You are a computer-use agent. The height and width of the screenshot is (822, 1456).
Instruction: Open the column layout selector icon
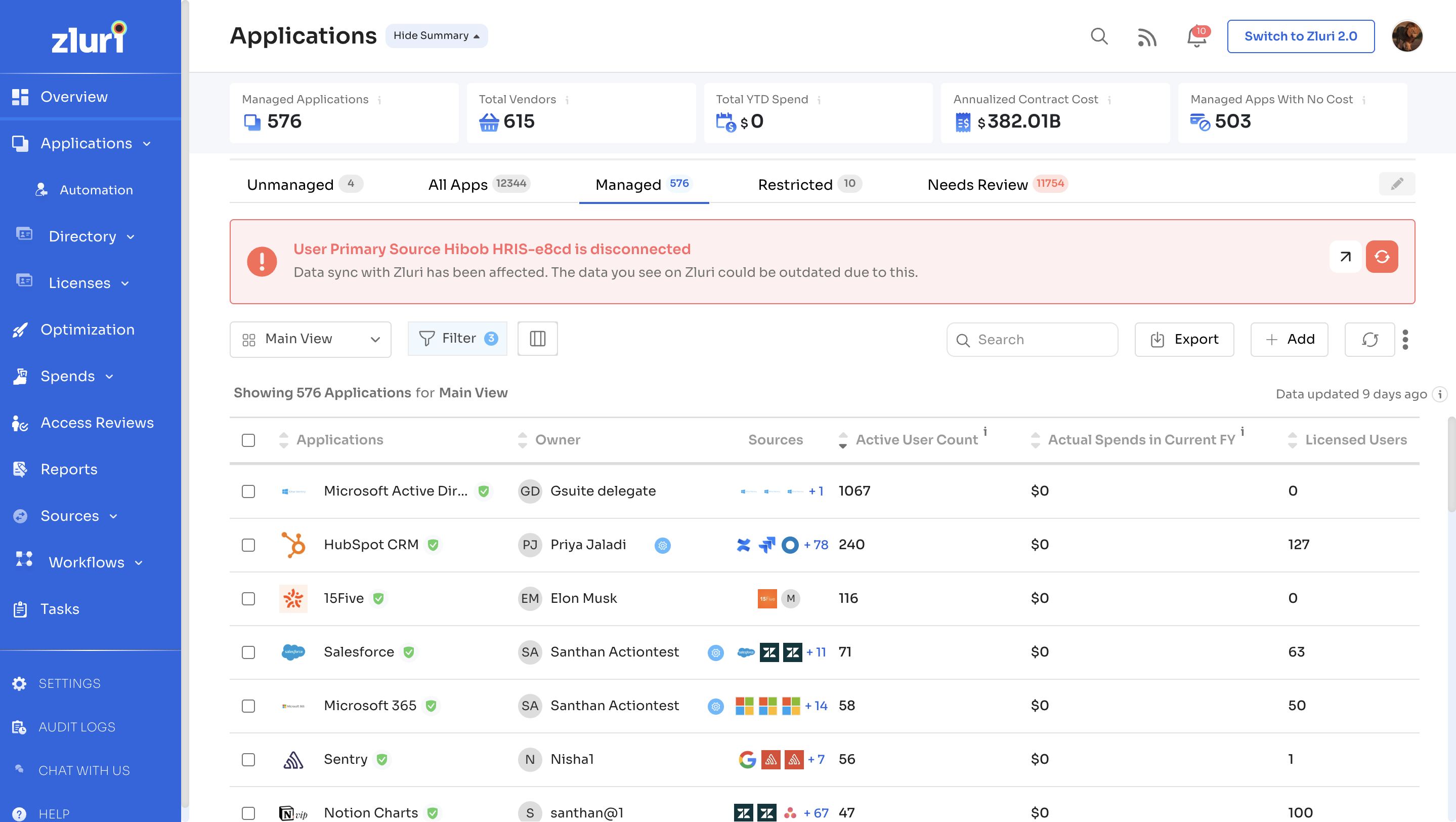tap(537, 339)
